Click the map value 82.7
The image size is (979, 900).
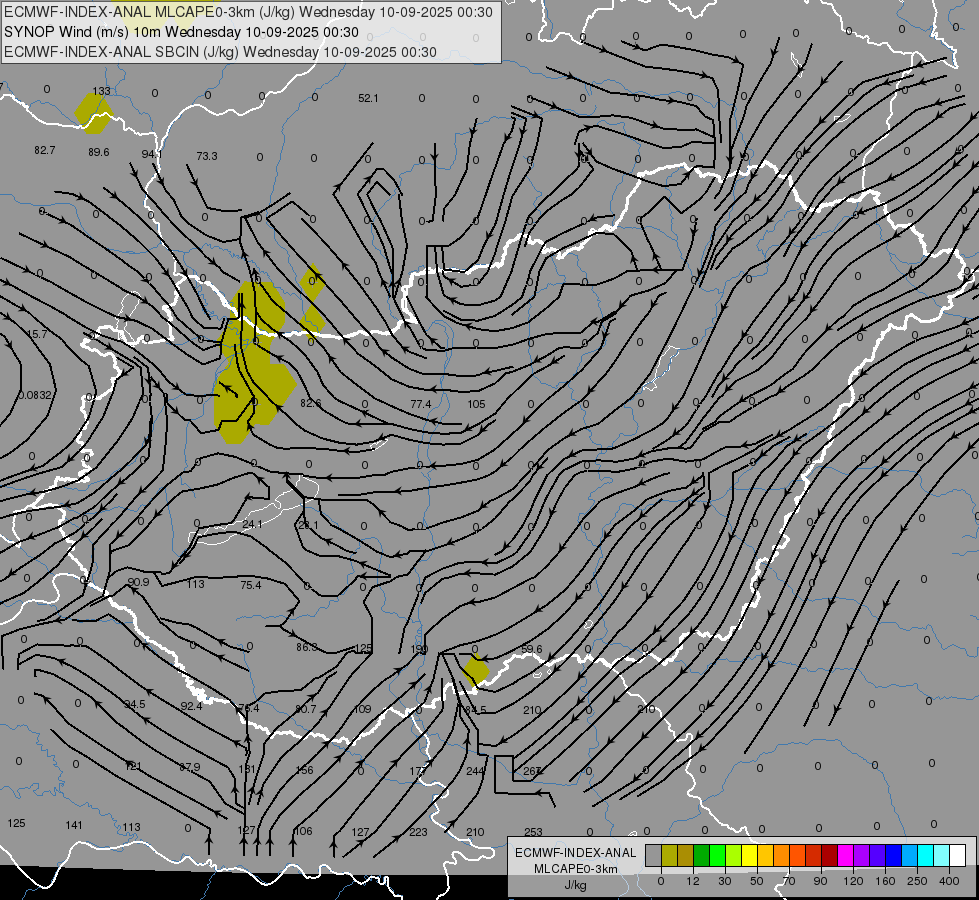click(x=45, y=150)
